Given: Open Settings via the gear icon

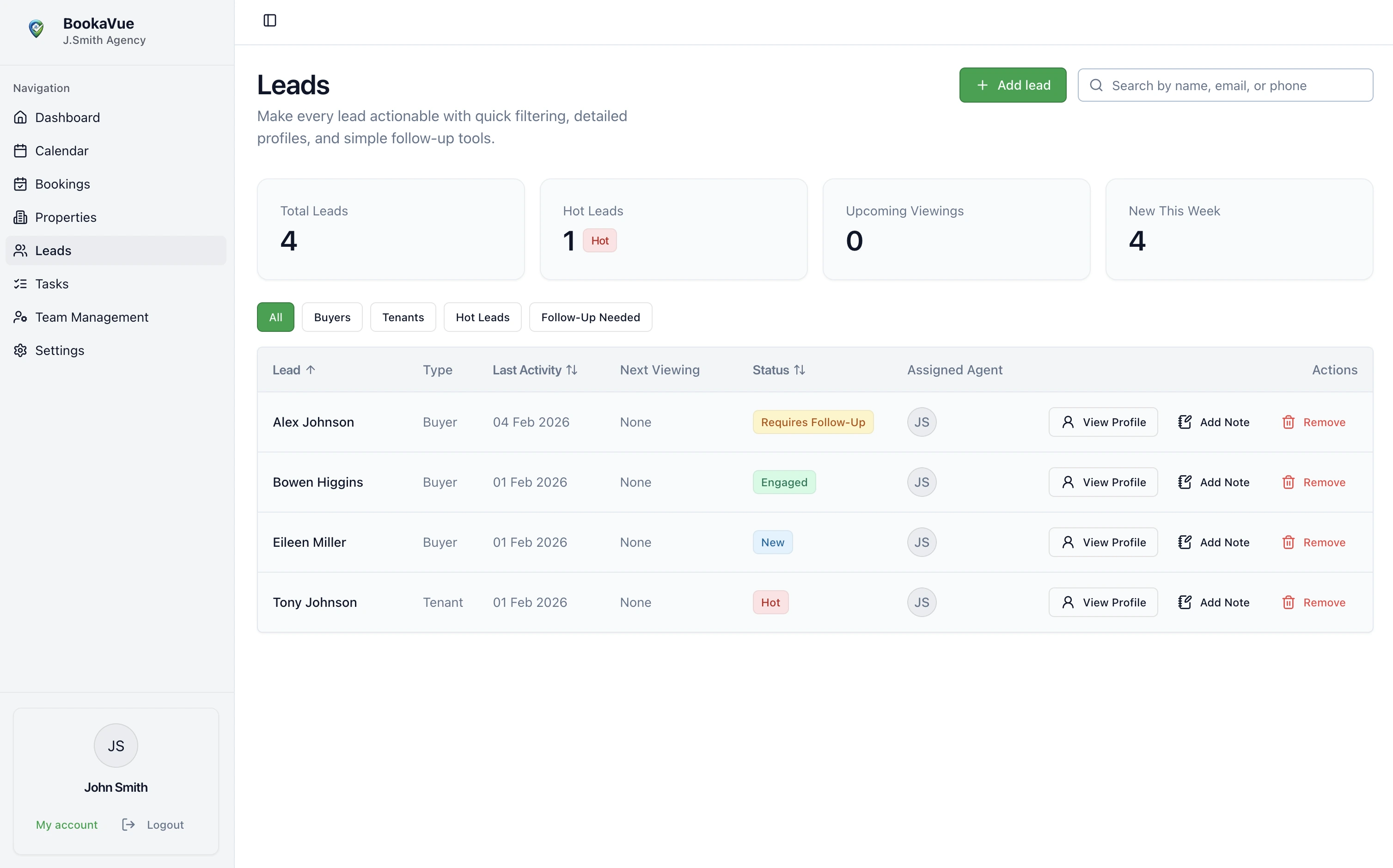Looking at the screenshot, I should tap(20, 350).
